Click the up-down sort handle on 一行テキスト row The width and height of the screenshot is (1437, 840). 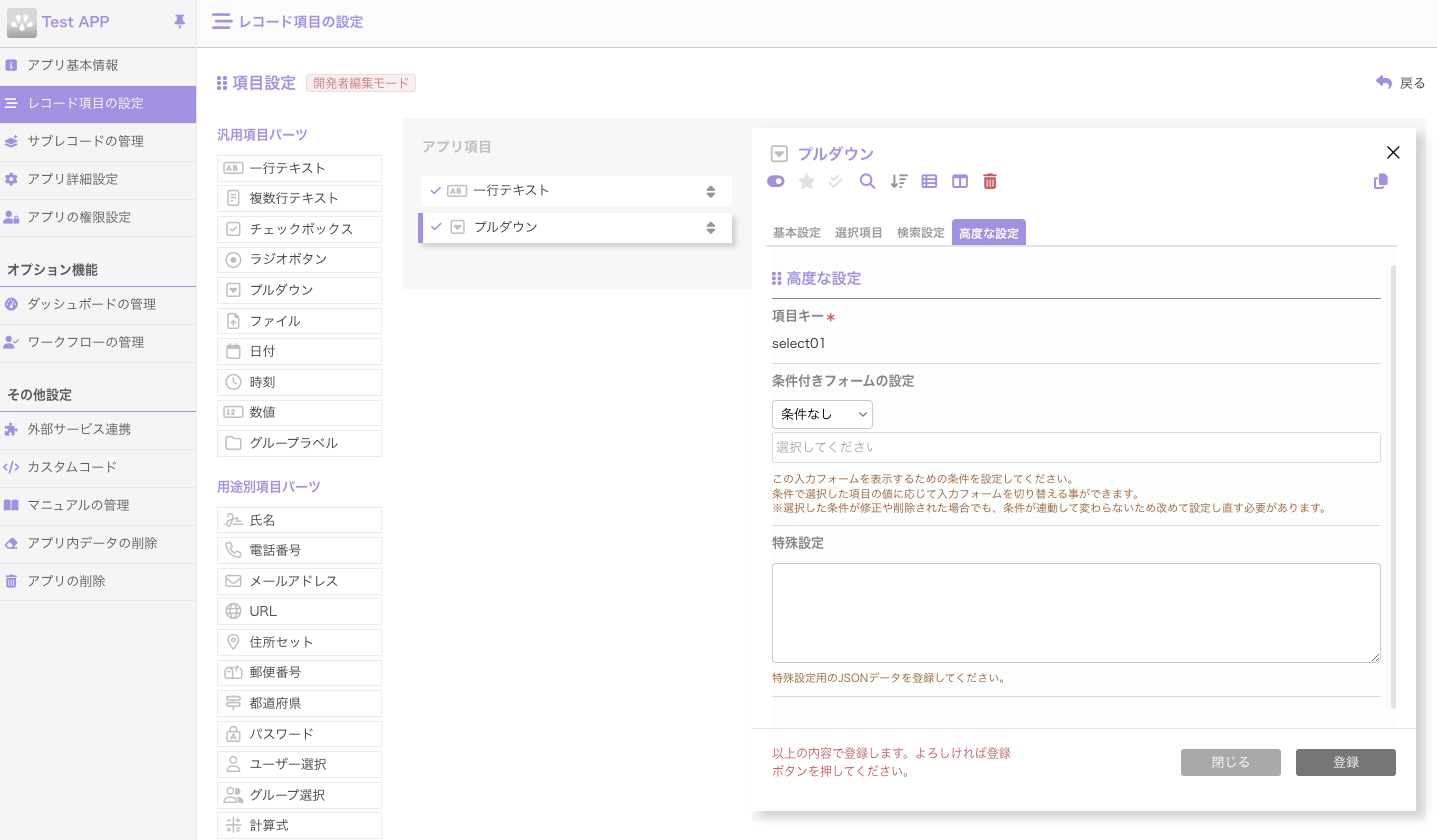[x=711, y=191]
